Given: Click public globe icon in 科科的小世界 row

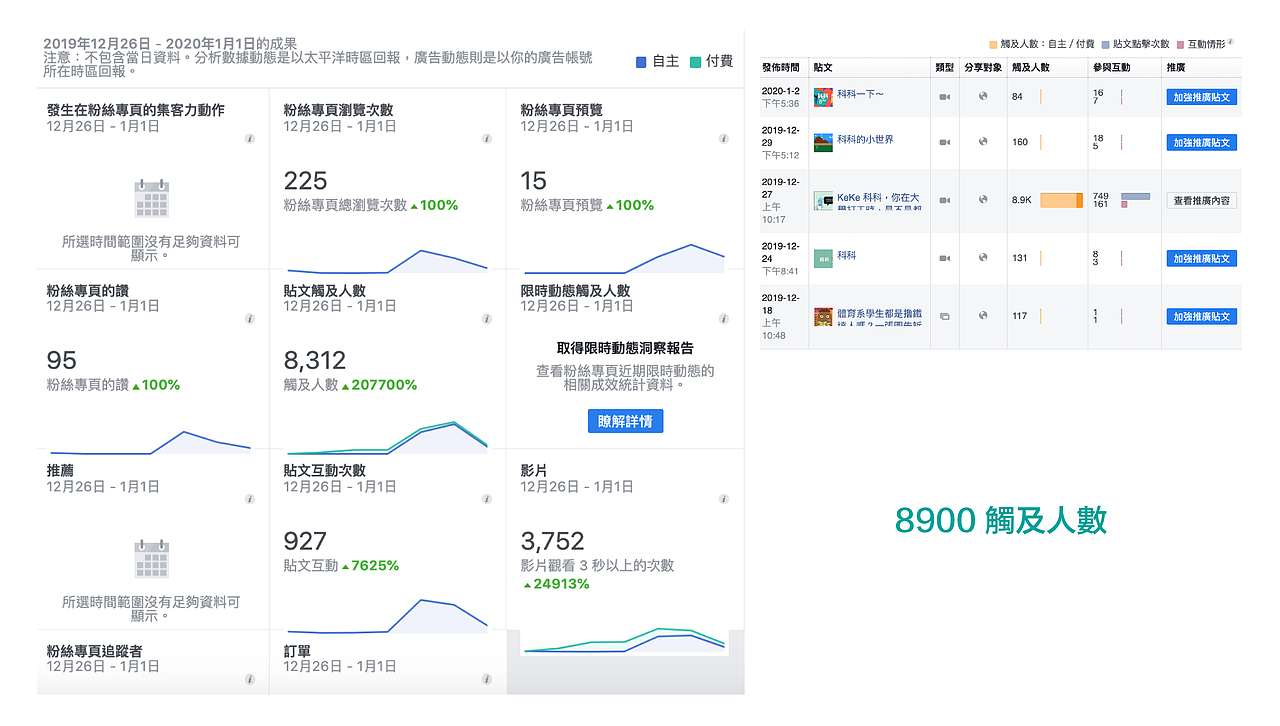Looking at the screenshot, I should tap(983, 142).
